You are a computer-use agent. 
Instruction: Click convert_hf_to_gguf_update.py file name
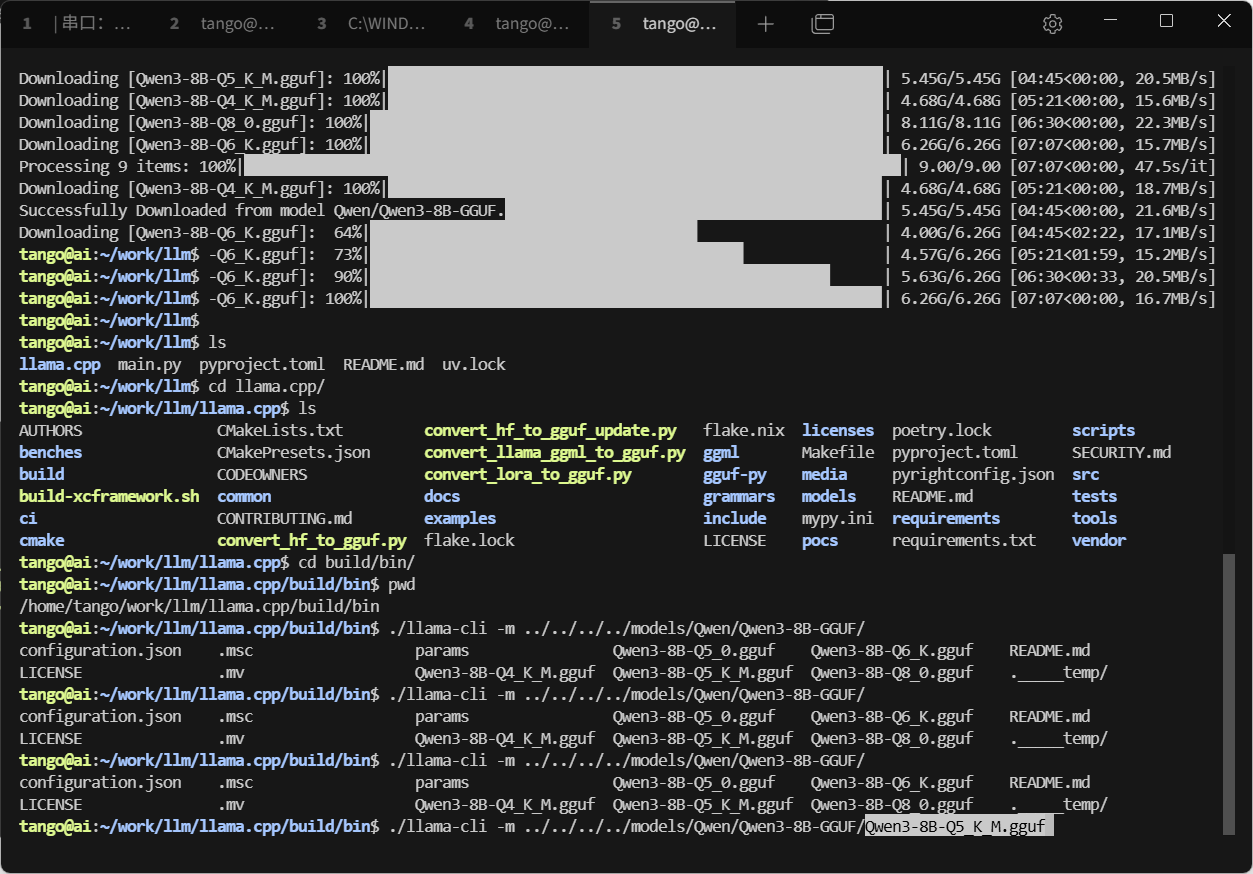pyautogui.click(x=551, y=430)
